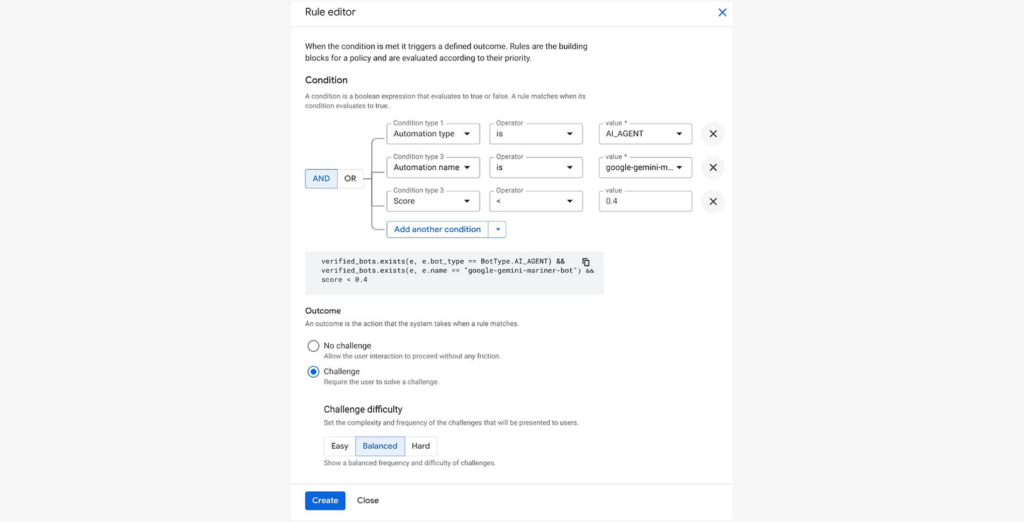Switch condition logic to AND
Viewport: 1024px width, 522px height.
pos(321,179)
